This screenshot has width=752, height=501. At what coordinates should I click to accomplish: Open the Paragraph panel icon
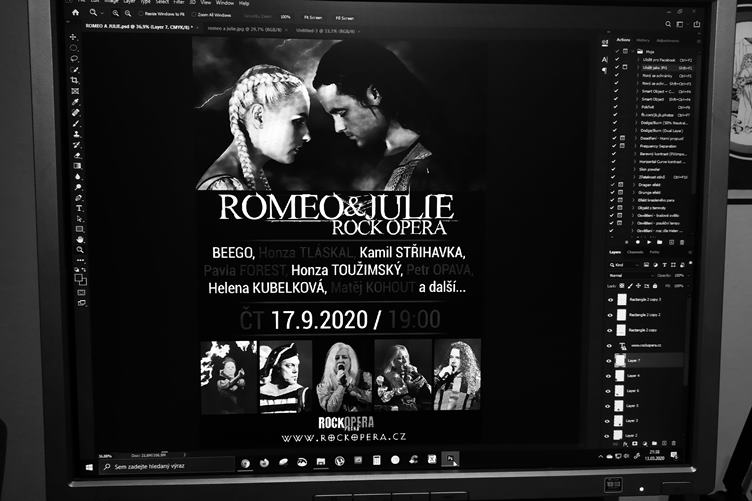(x=604, y=70)
